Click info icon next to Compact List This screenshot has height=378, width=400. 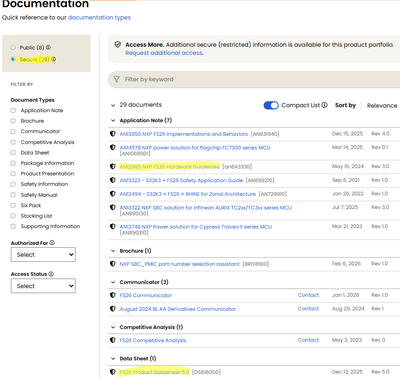click(x=324, y=105)
